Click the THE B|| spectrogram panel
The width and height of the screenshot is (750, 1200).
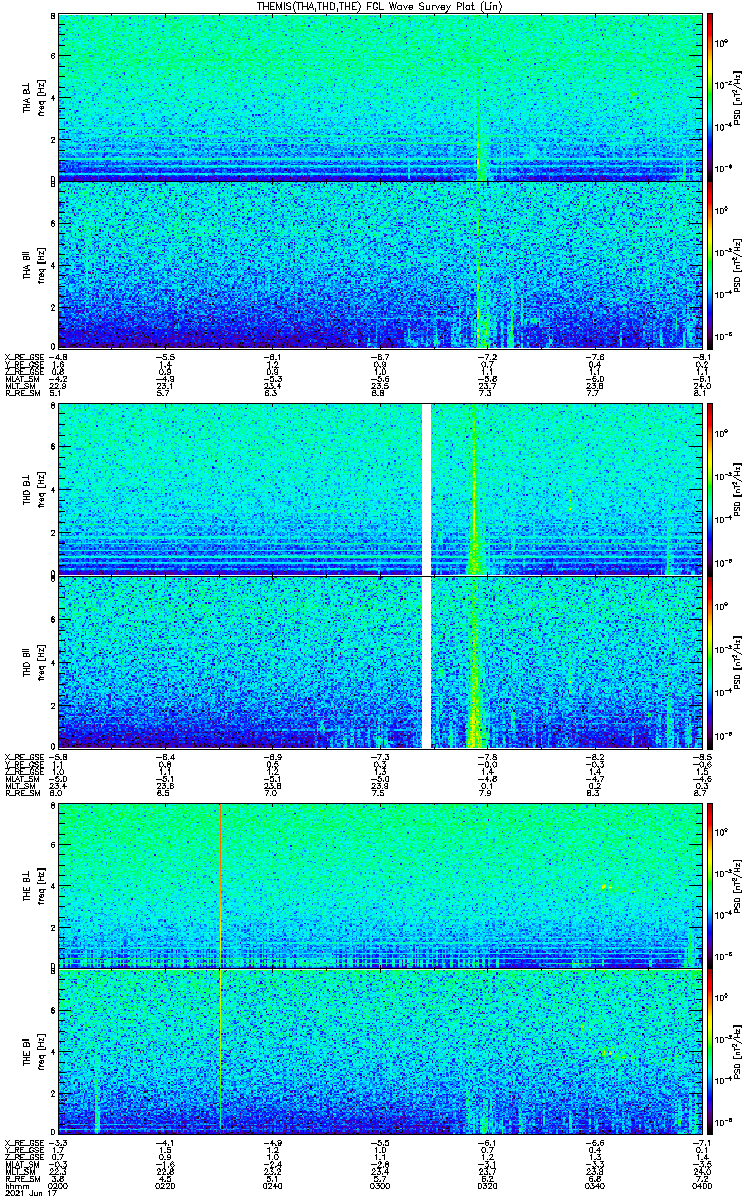(x=378, y=1051)
